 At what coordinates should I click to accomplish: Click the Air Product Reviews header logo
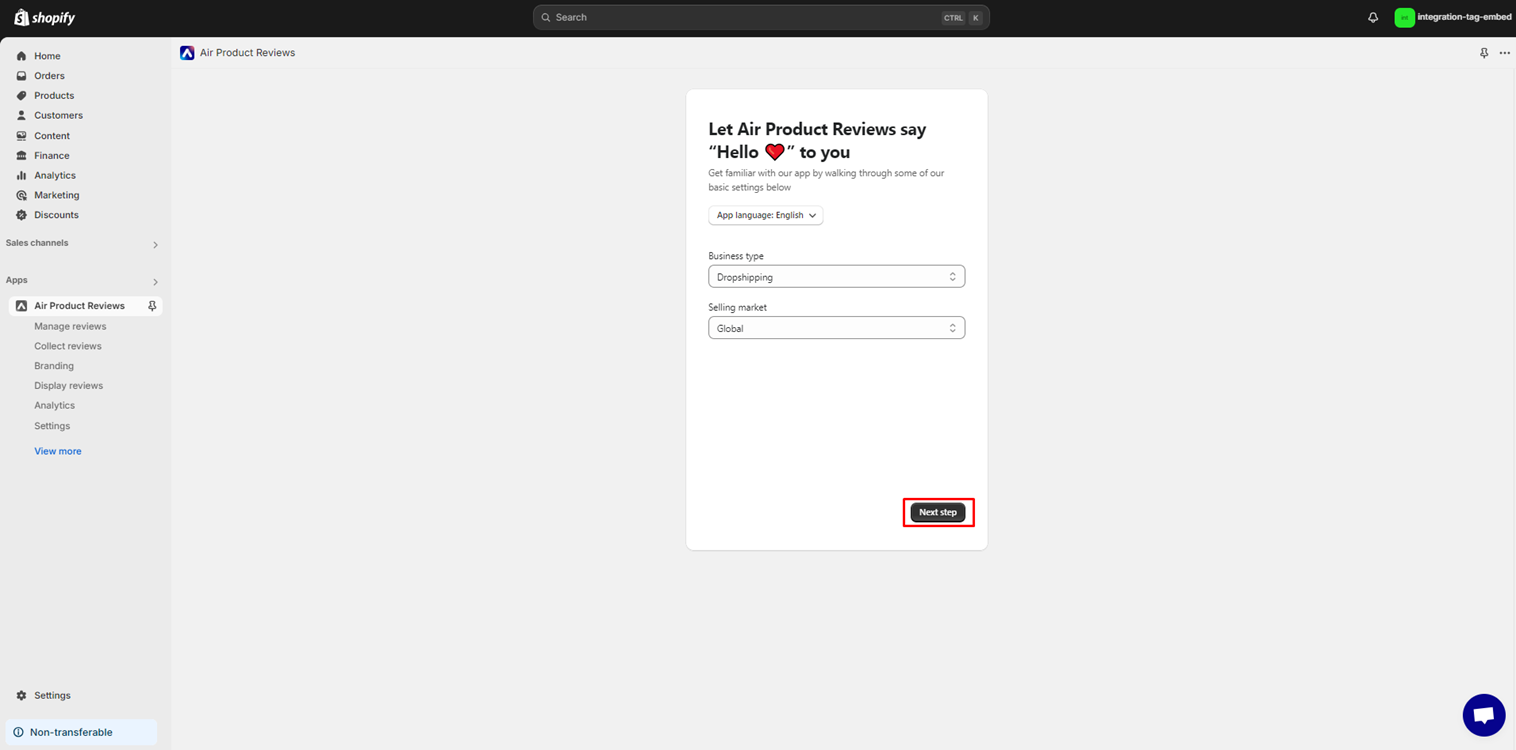[x=187, y=53]
